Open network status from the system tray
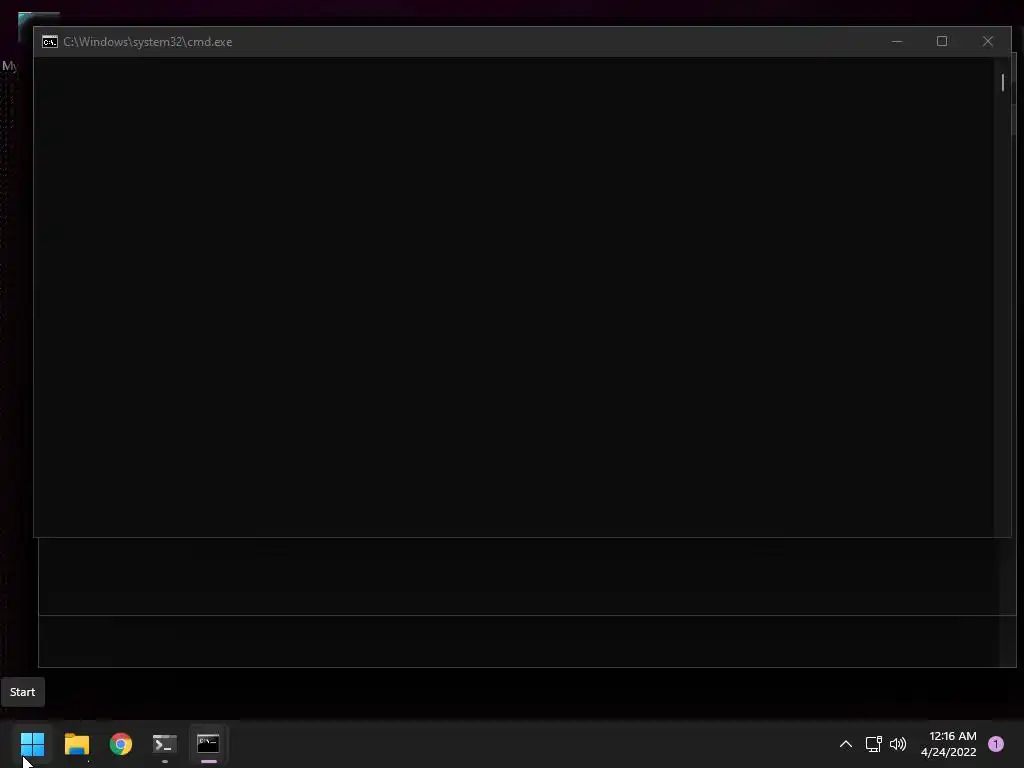1024x768 pixels. pyautogui.click(x=873, y=744)
